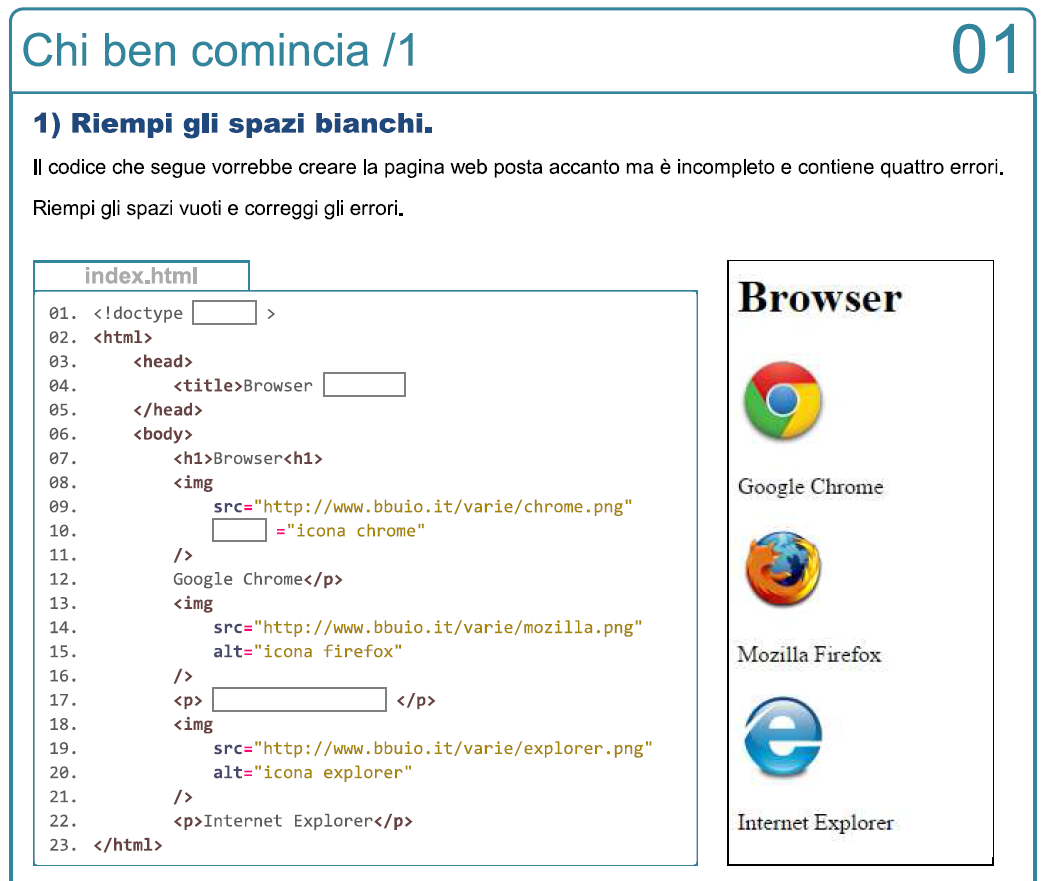Click the Internet Explorer icon in preview

pyautogui.click(x=783, y=737)
